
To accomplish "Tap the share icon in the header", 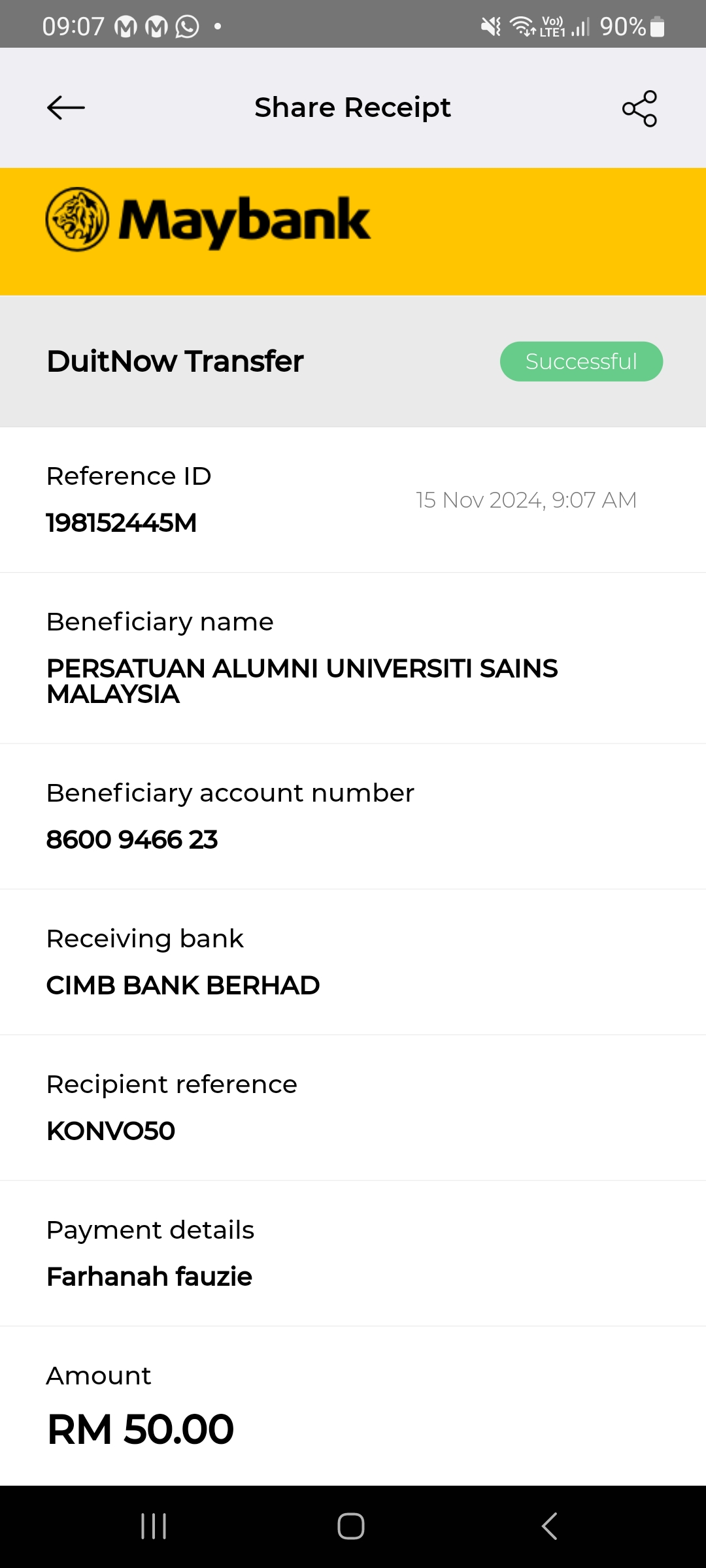I will point(639,108).
